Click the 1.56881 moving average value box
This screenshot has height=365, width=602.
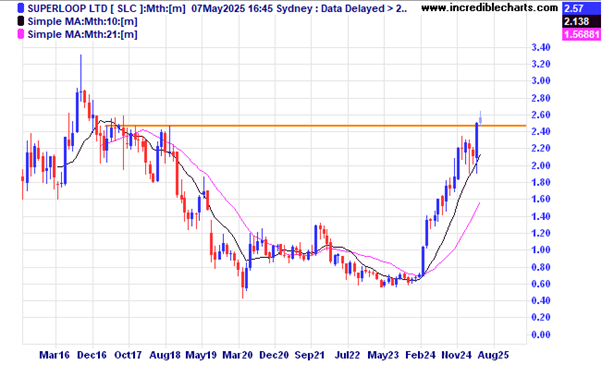pos(582,34)
